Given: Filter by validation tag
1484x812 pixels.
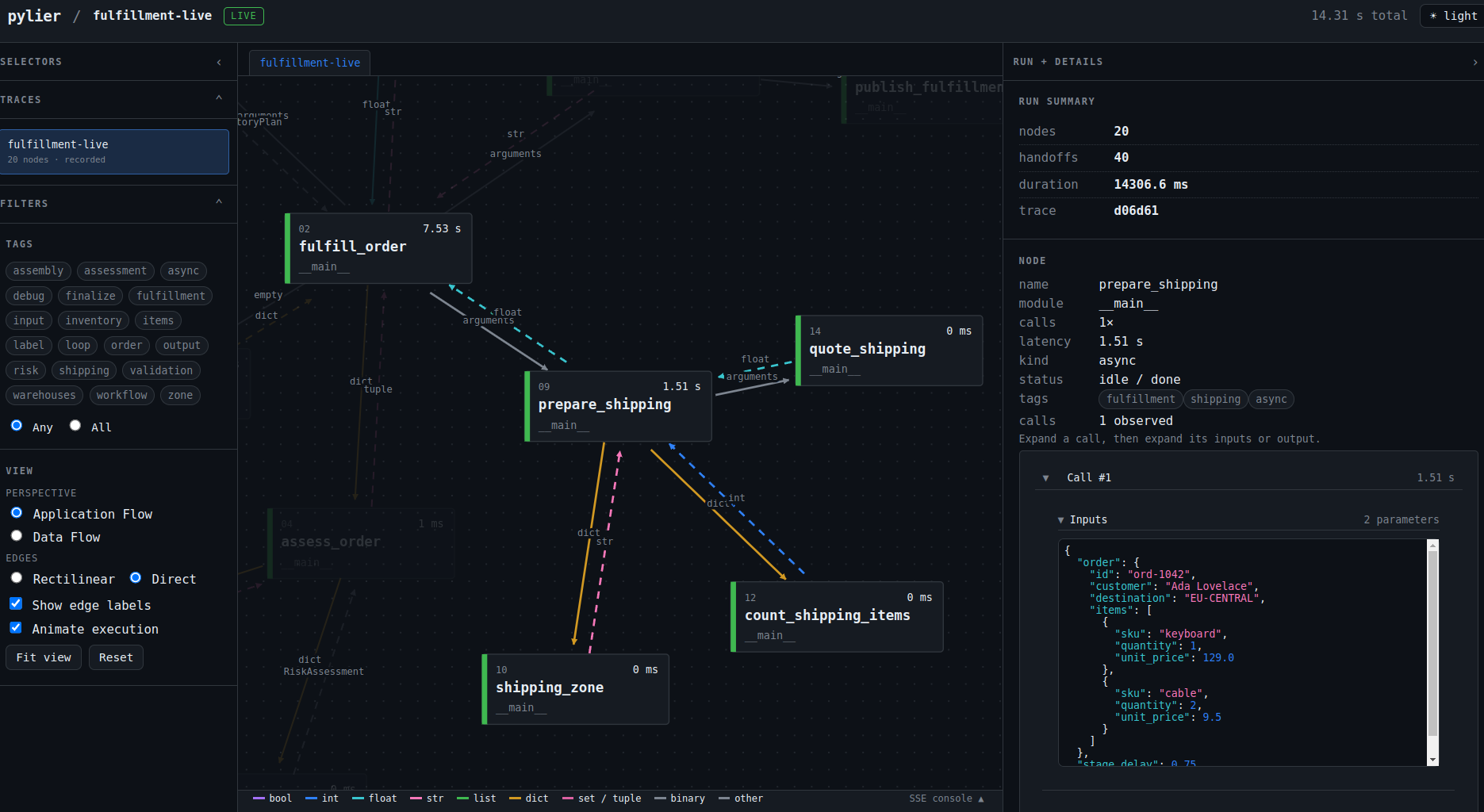Looking at the screenshot, I should tap(161, 370).
